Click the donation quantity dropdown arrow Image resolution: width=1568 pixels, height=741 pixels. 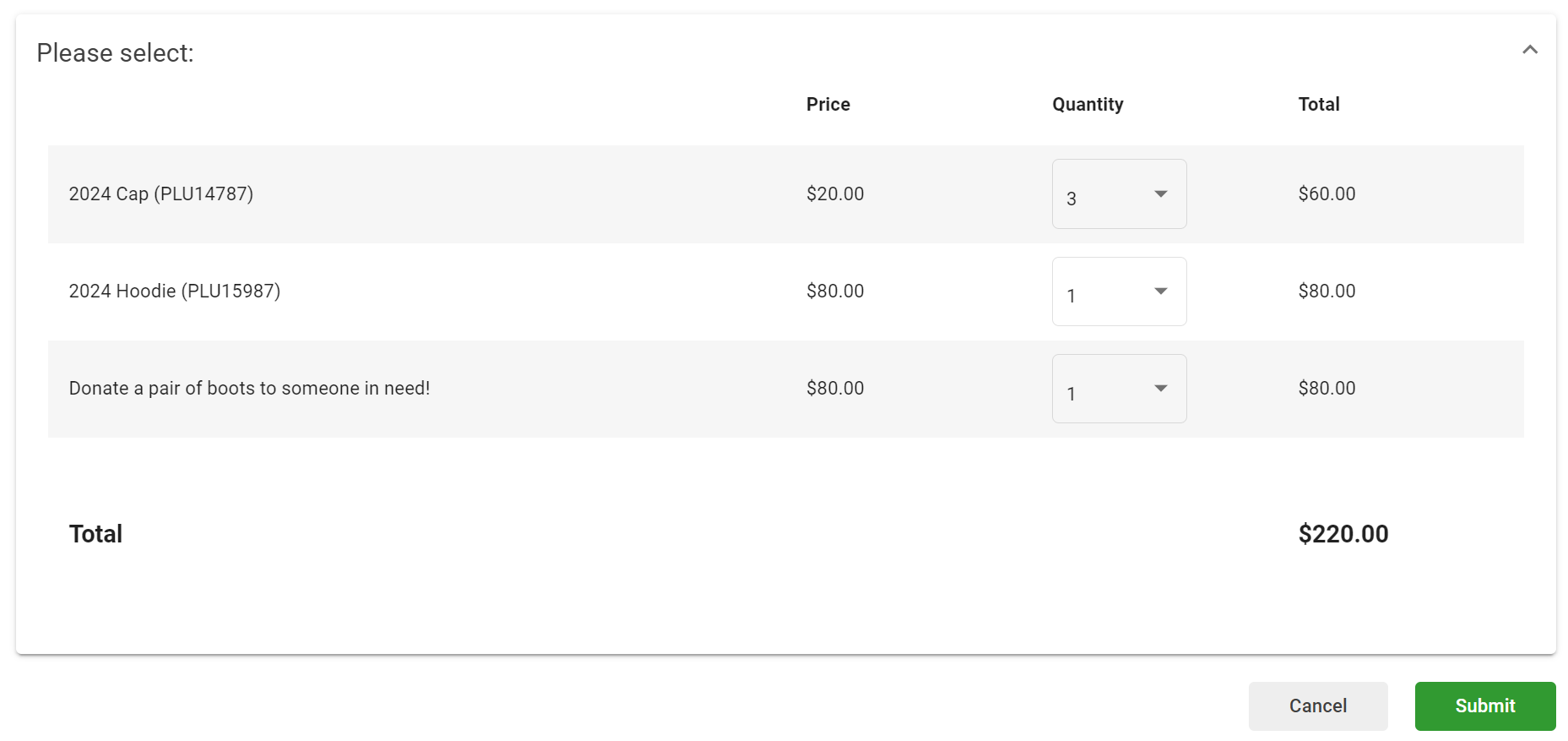coord(1161,388)
